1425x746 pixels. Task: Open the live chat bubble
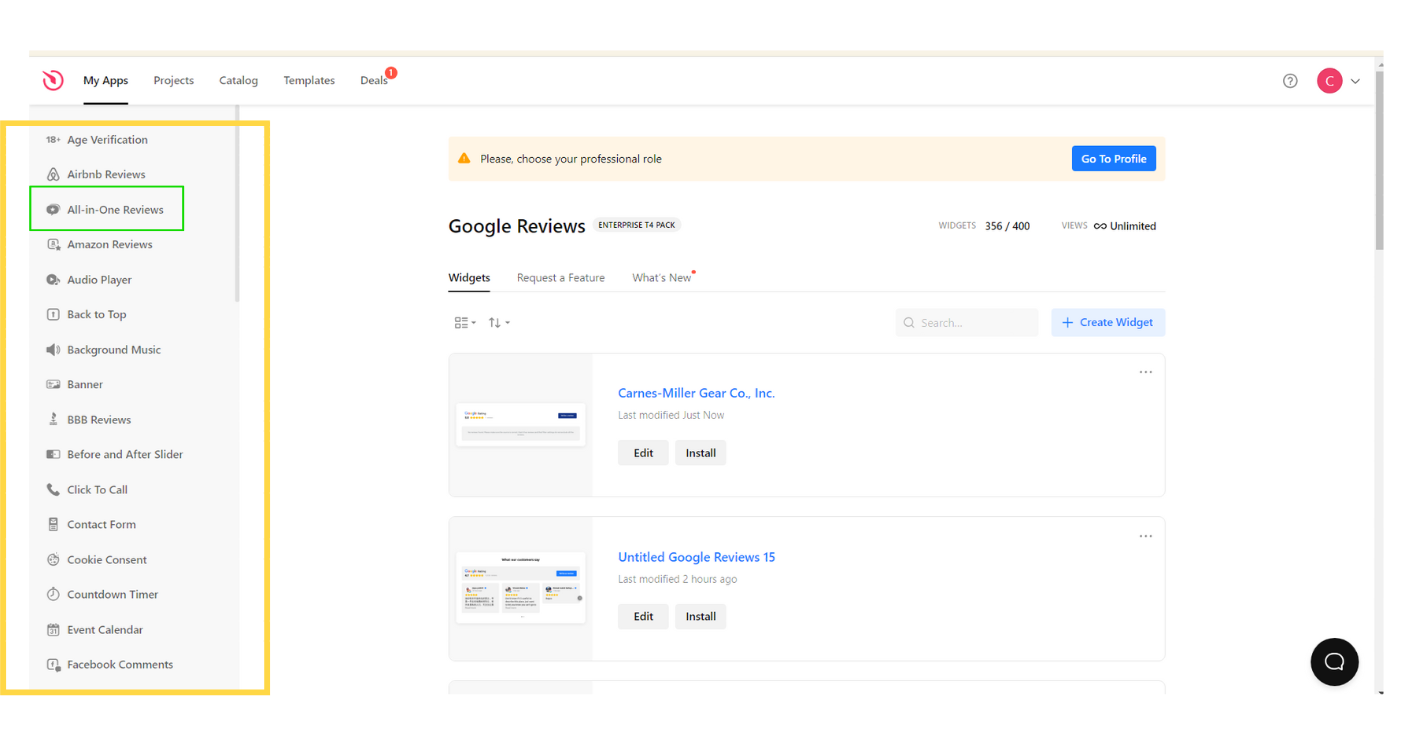(1334, 662)
